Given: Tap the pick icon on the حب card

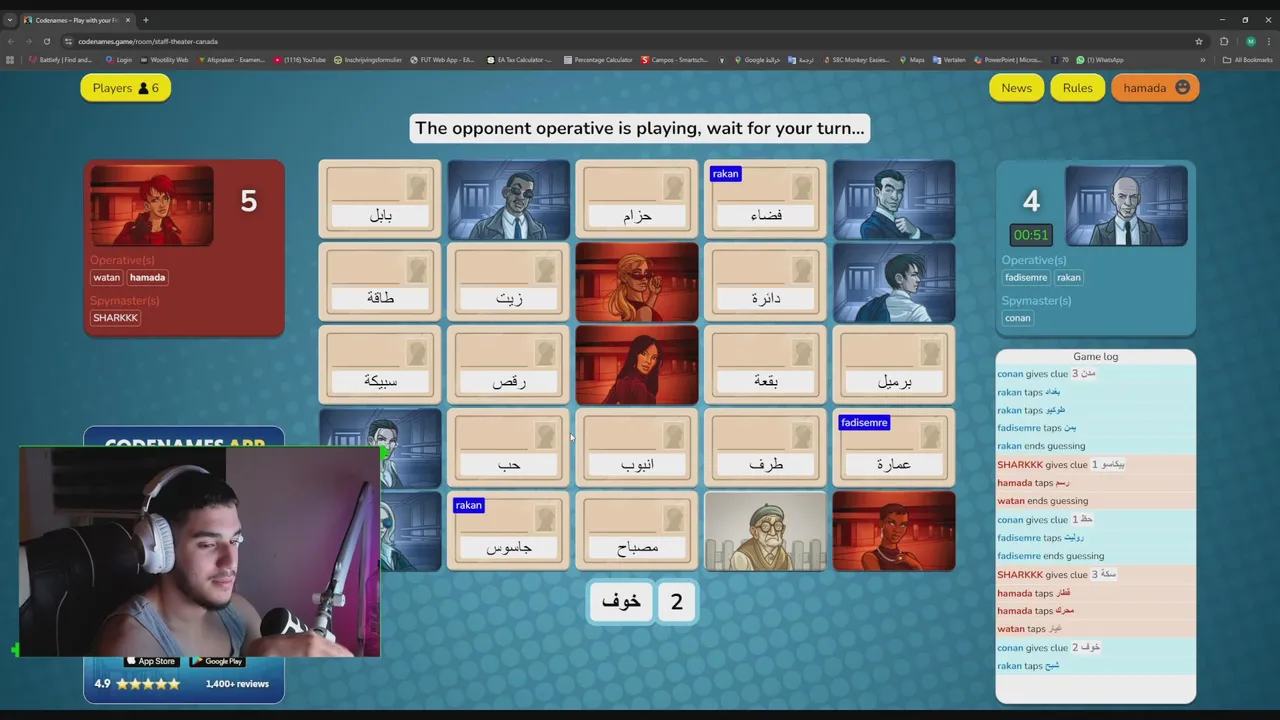Looking at the screenshot, I should pos(545,436).
